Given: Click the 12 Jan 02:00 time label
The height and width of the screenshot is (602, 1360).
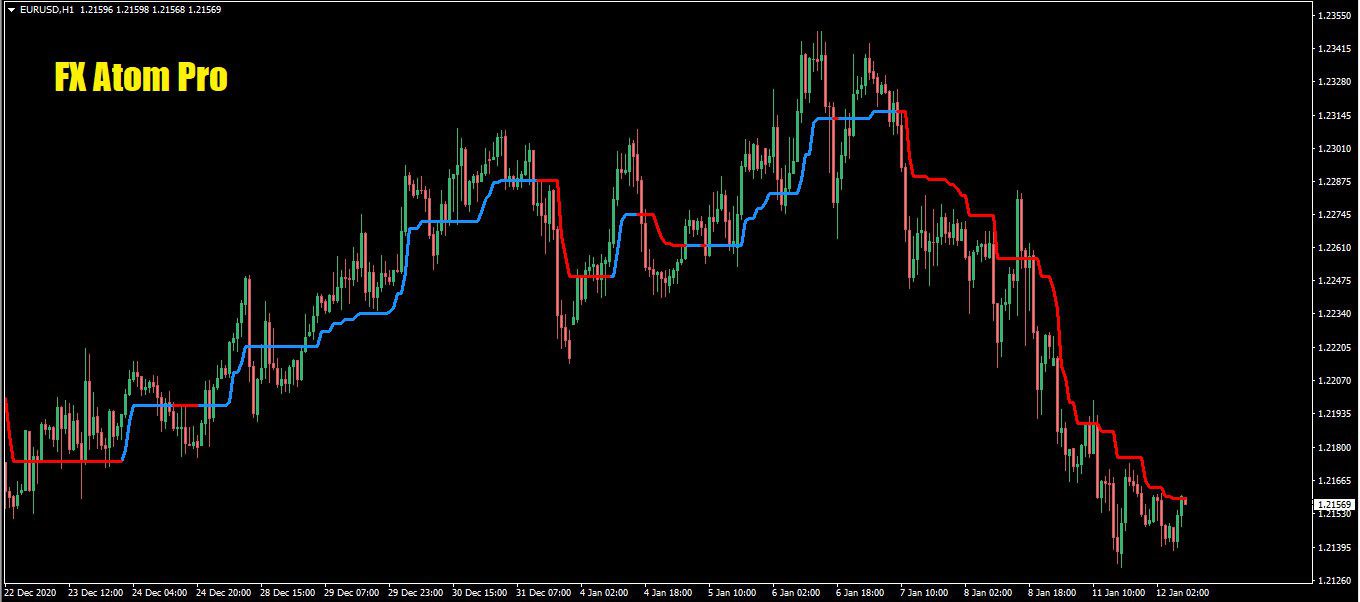Looking at the screenshot, I should pos(1182,592).
